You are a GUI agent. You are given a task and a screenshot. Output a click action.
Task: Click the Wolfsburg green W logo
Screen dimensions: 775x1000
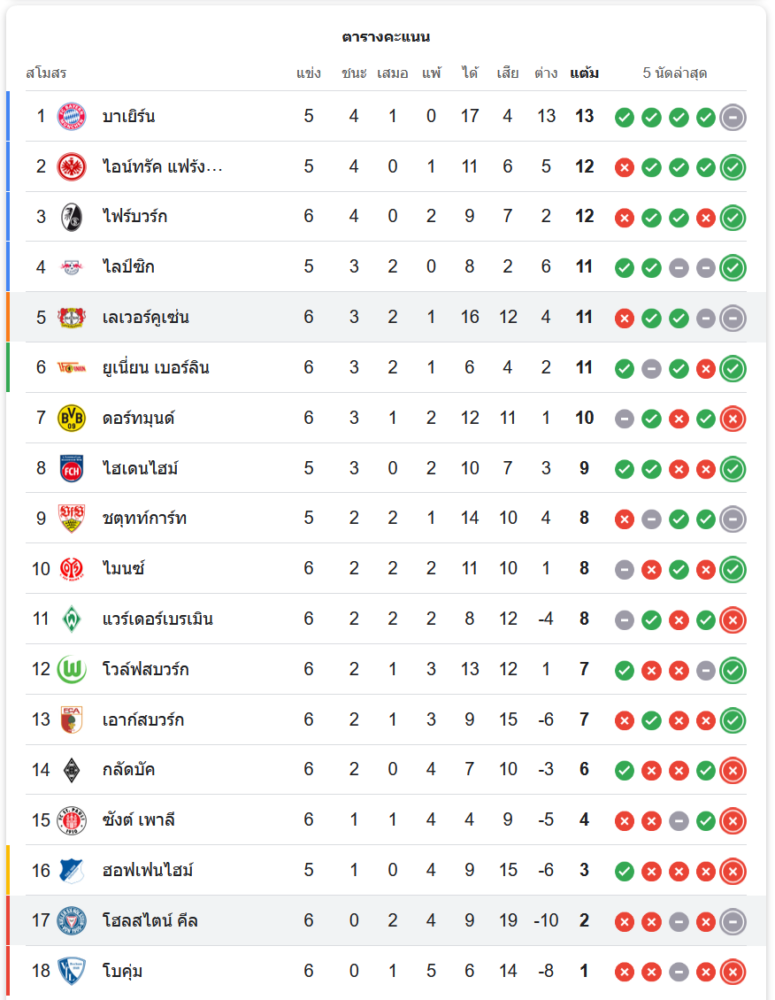(72, 669)
